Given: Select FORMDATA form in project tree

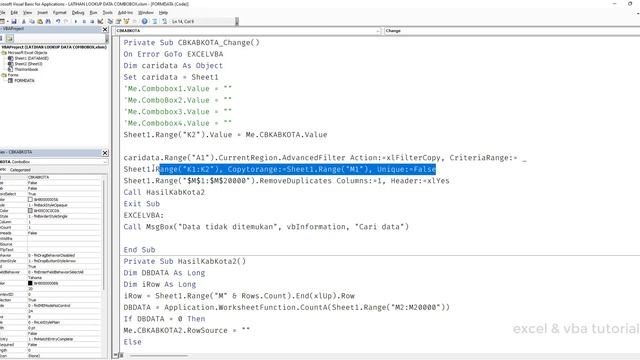Looking at the screenshot, I should (24, 80).
